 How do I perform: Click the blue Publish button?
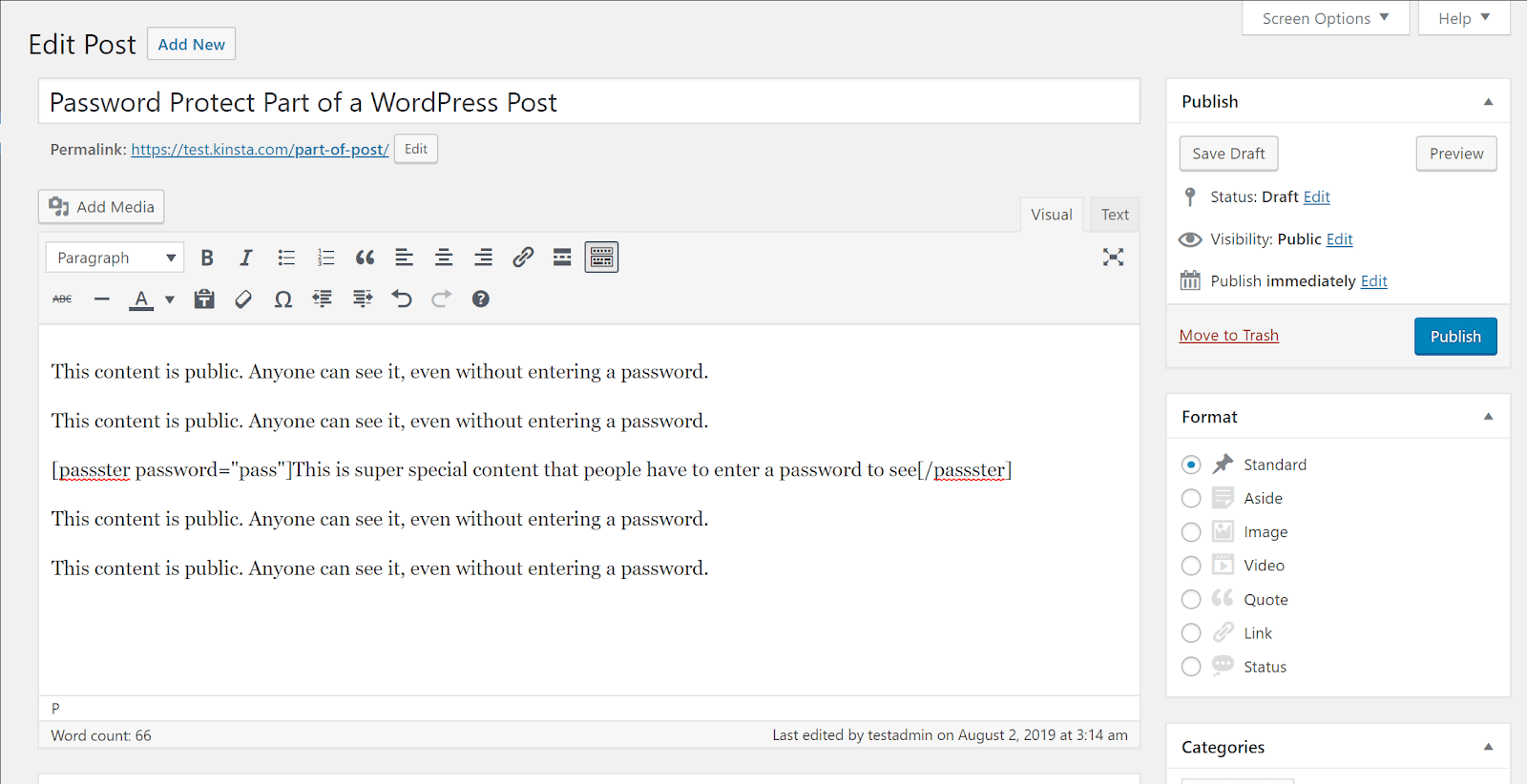click(x=1455, y=337)
